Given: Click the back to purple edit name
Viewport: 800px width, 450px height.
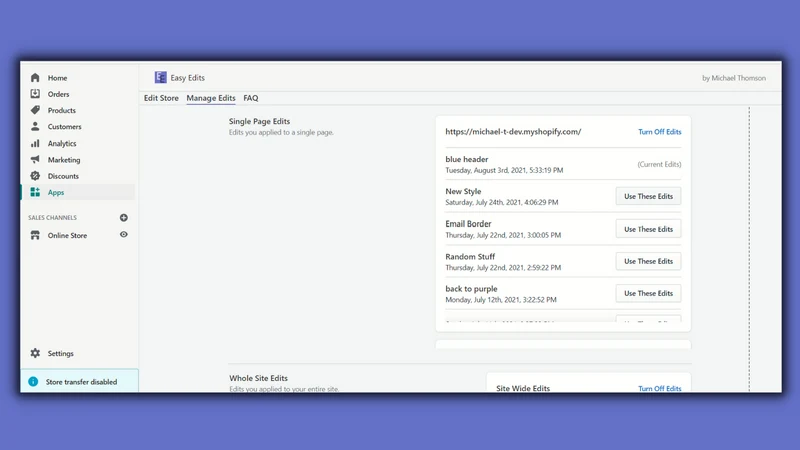Looking at the screenshot, I should coord(471,289).
